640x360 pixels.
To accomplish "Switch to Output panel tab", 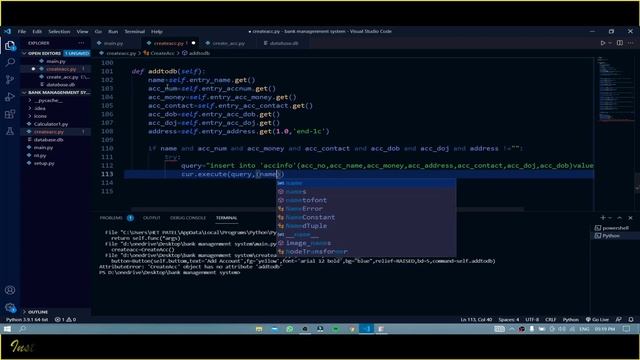I will pyautogui.click(x=151, y=218).
